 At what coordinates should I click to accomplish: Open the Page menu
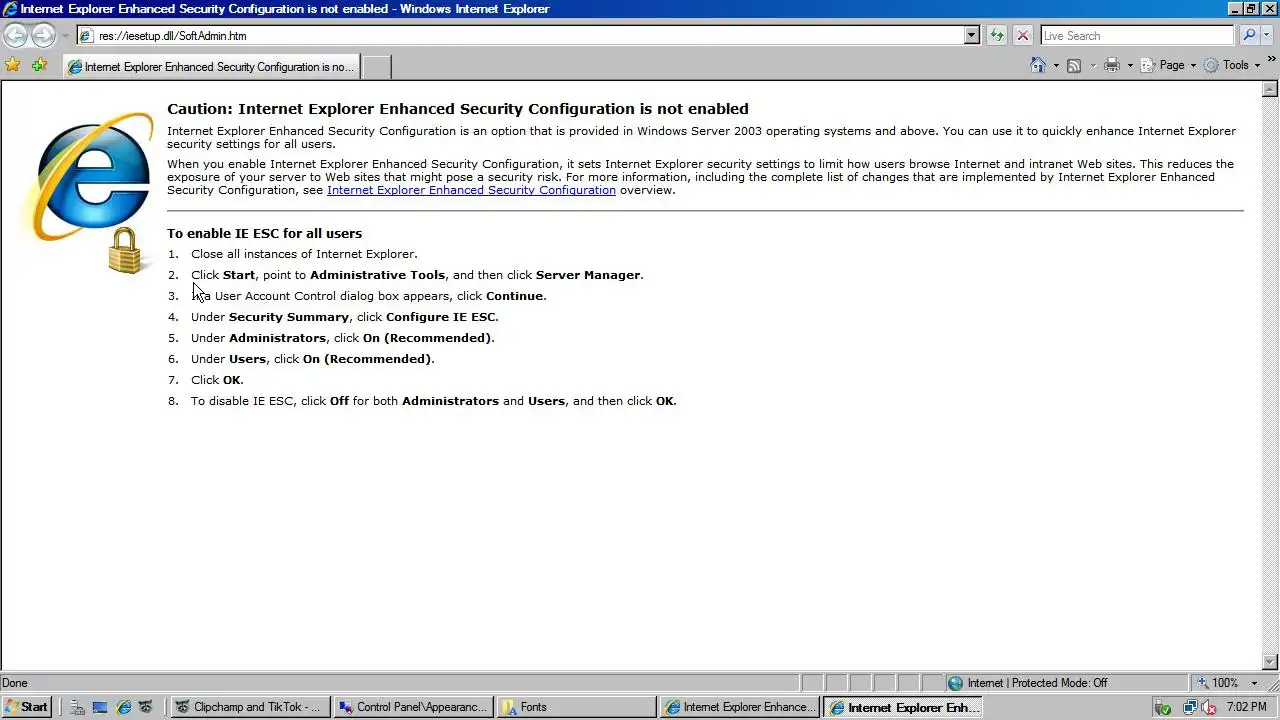tap(1170, 65)
